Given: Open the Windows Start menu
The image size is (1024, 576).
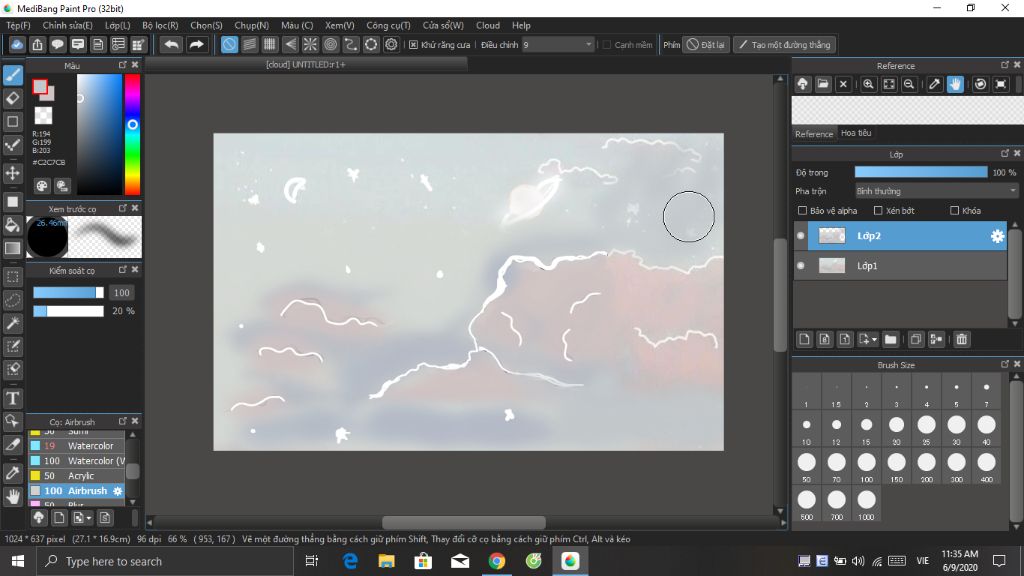Looking at the screenshot, I should (18, 561).
